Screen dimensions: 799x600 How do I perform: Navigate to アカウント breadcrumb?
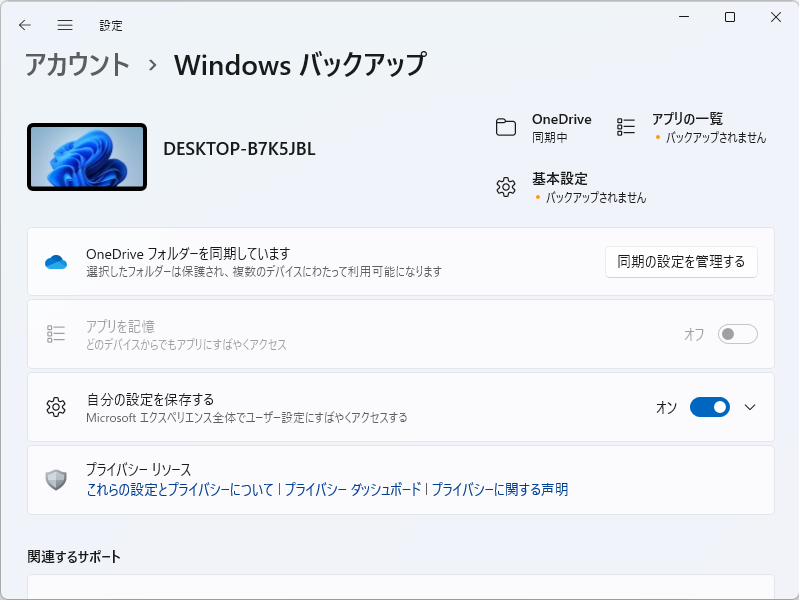coord(77,65)
